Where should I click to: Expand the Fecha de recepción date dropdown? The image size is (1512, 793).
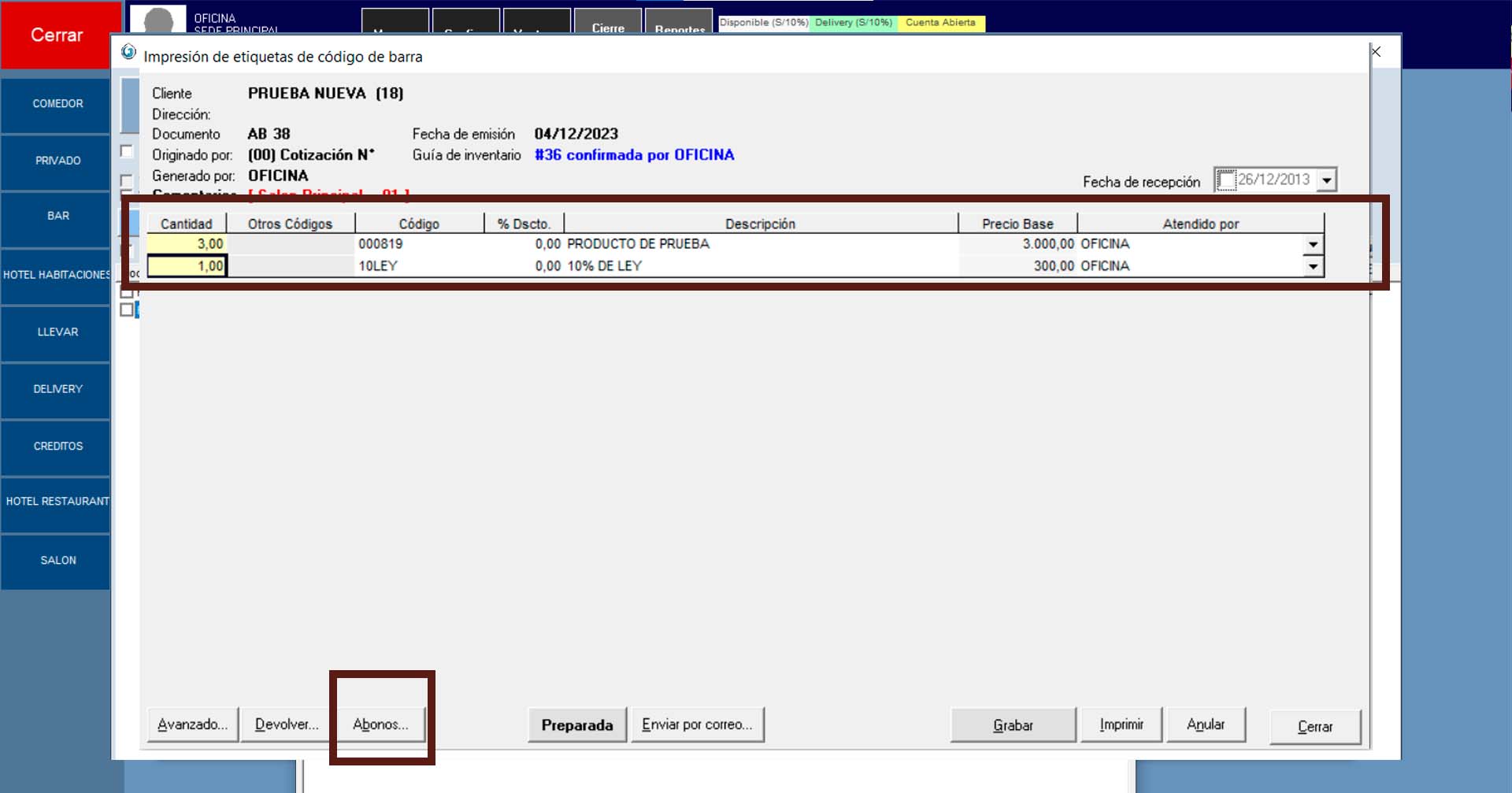[1327, 180]
